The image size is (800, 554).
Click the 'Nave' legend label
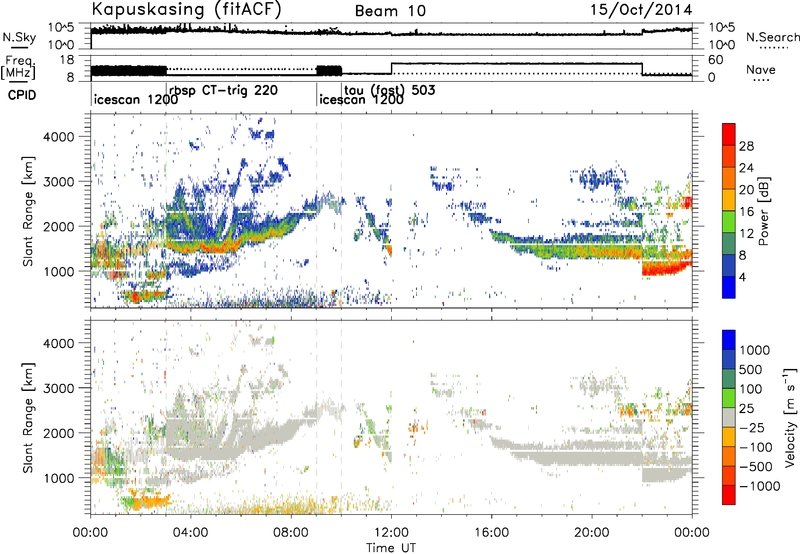click(761, 70)
